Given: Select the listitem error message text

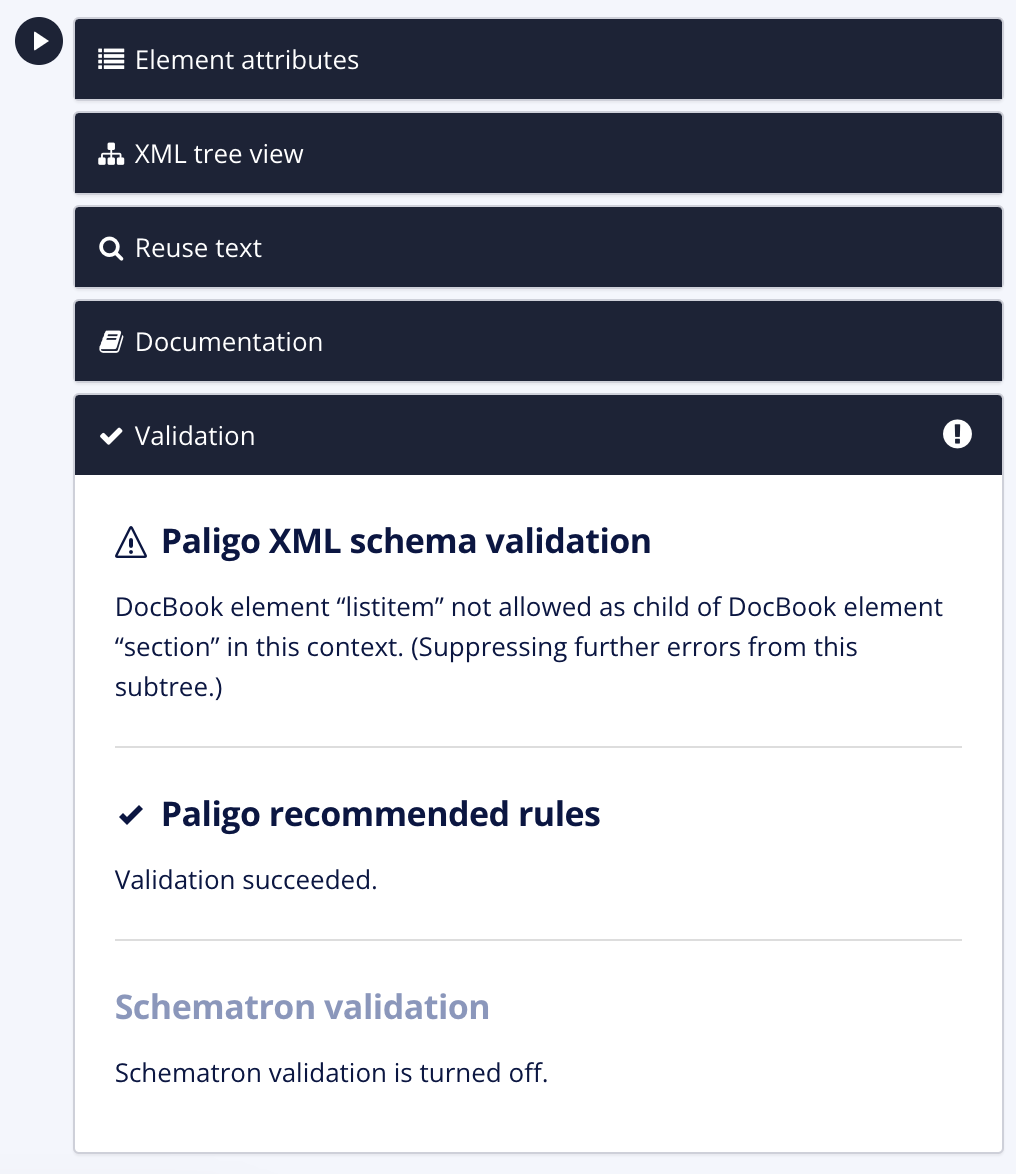Looking at the screenshot, I should [528, 646].
